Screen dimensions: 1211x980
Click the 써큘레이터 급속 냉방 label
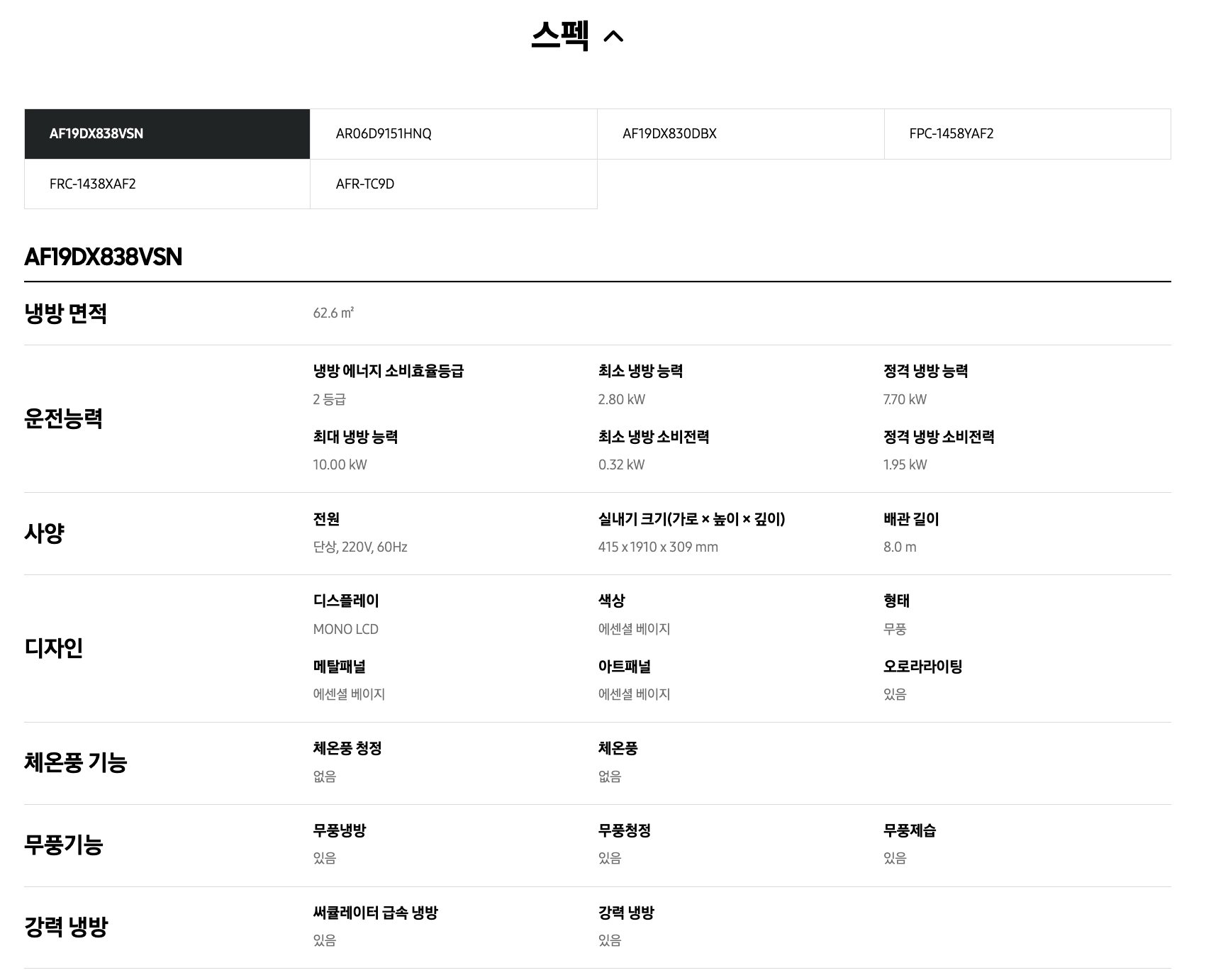pyautogui.click(x=375, y=913)
